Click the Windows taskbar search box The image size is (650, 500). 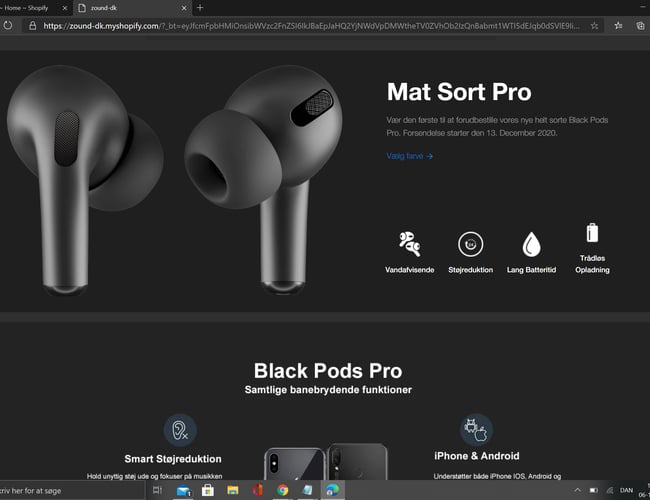70,491
